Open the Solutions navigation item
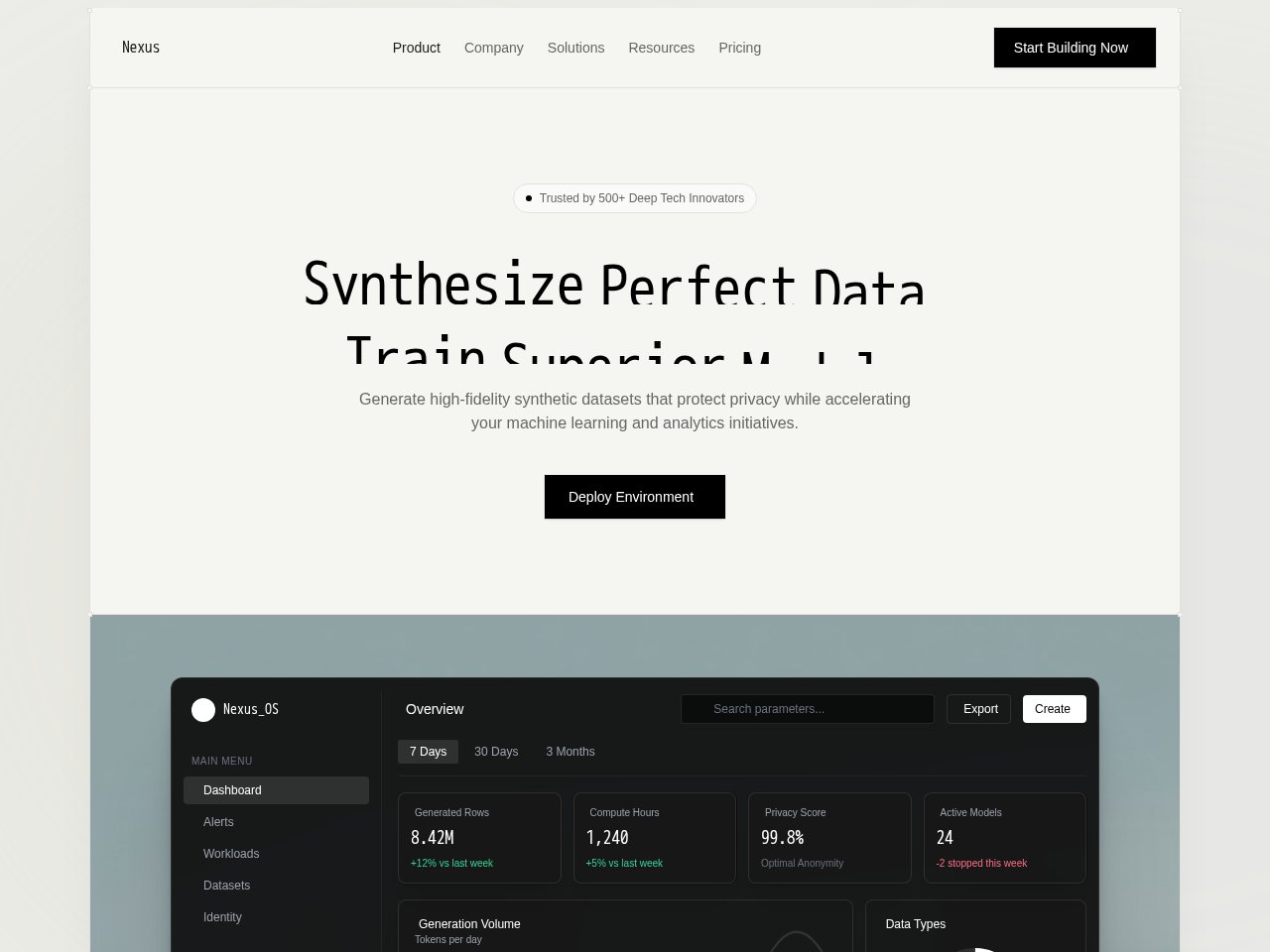The image size is (1270, 952). (575, 48)
